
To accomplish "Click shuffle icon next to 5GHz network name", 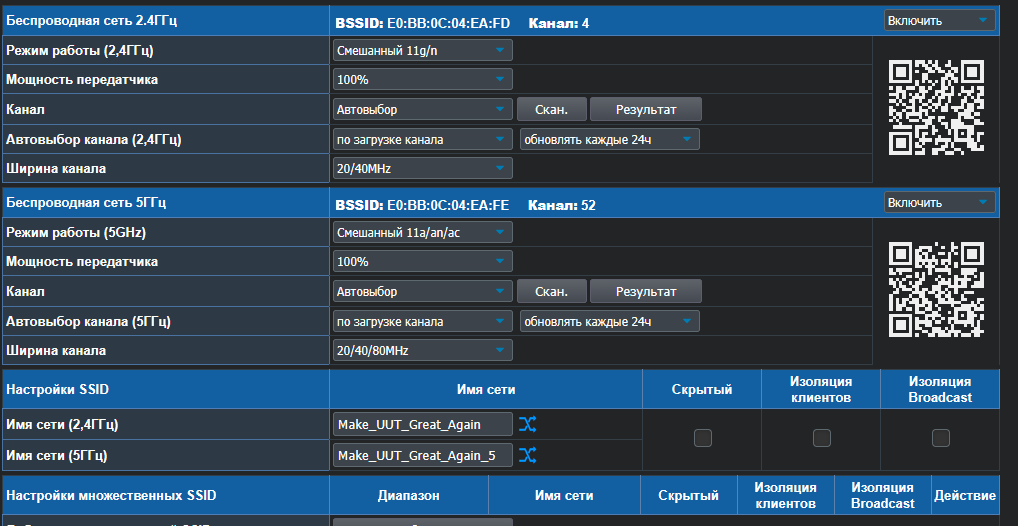I will [x=528, y=456].
